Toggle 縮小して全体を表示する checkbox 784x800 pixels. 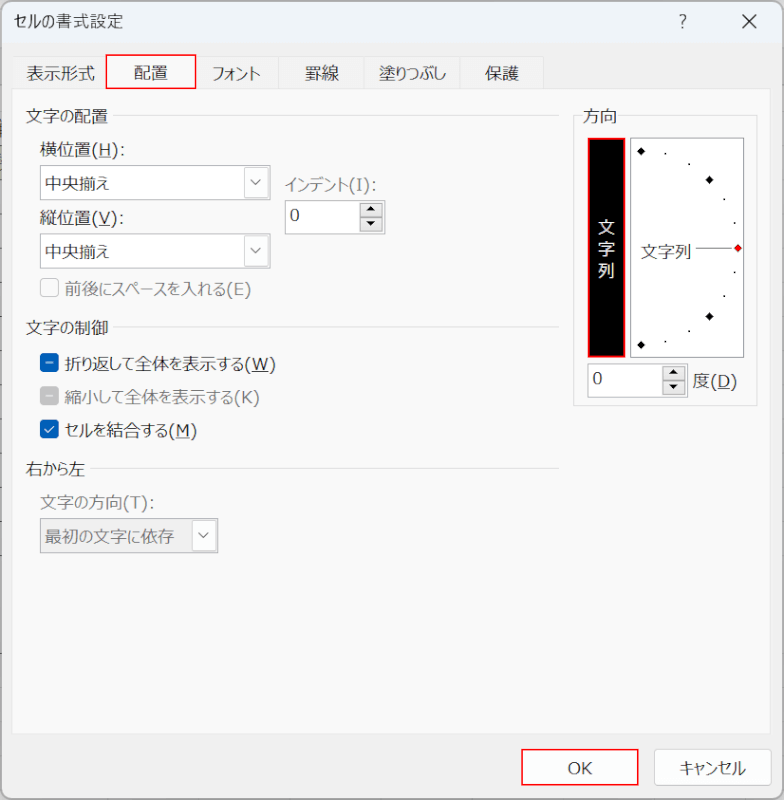pyautogui.click(x=50, y=397)
